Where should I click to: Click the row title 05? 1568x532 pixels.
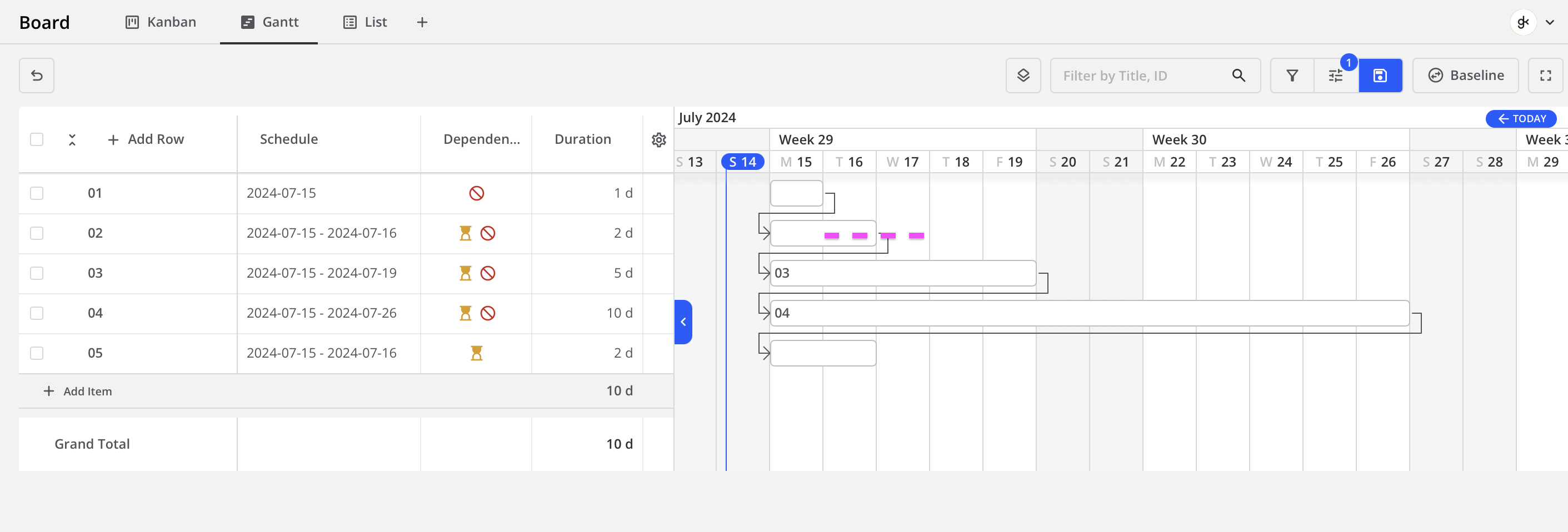(95, 353)
